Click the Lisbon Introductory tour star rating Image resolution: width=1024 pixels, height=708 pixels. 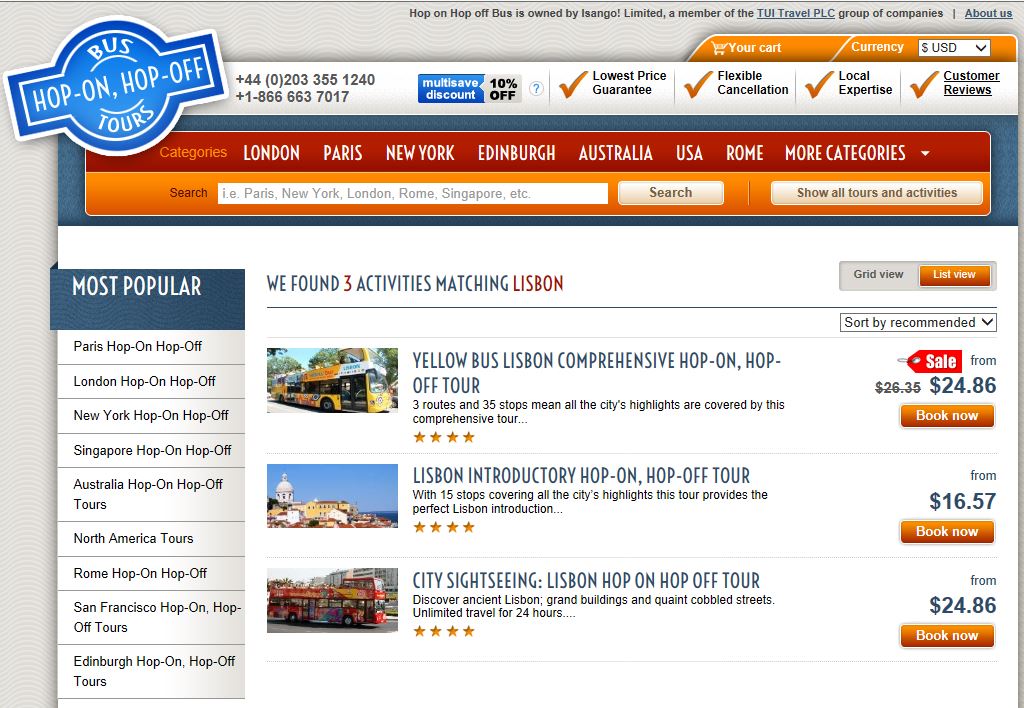click(x=444, y=527)
